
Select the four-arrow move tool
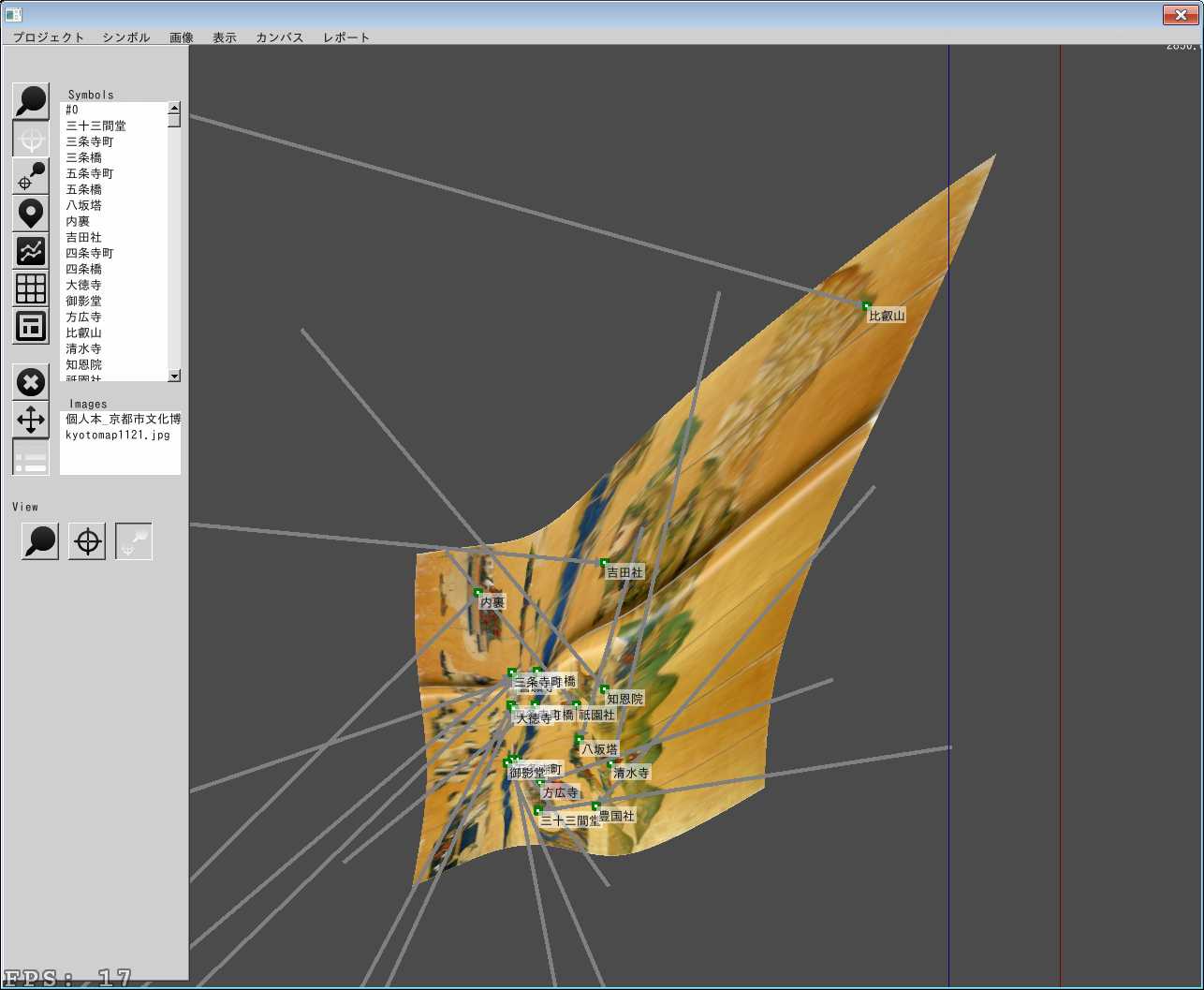31,420
